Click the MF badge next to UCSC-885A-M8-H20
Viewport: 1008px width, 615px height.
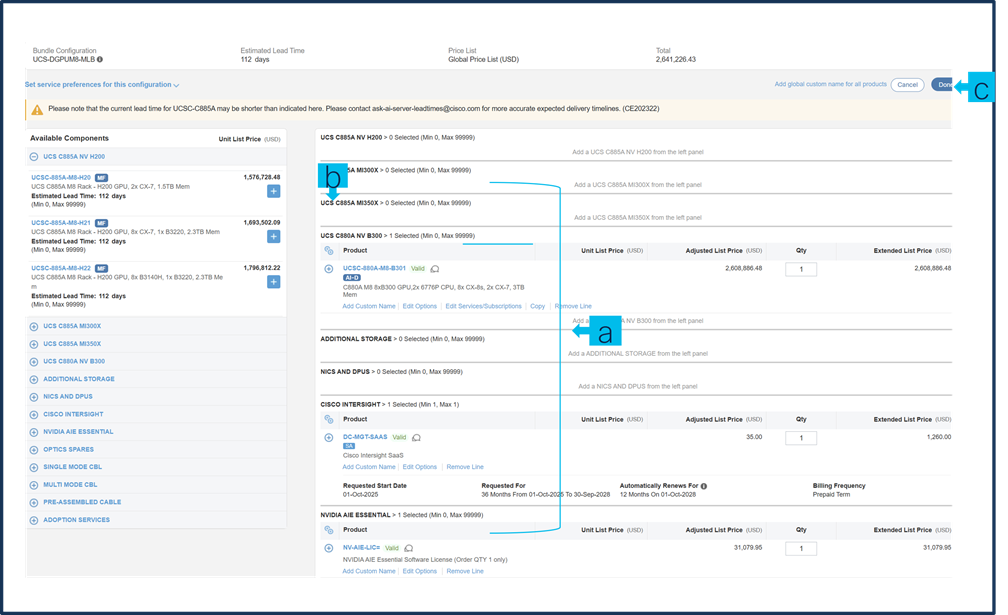click(102, 177)
